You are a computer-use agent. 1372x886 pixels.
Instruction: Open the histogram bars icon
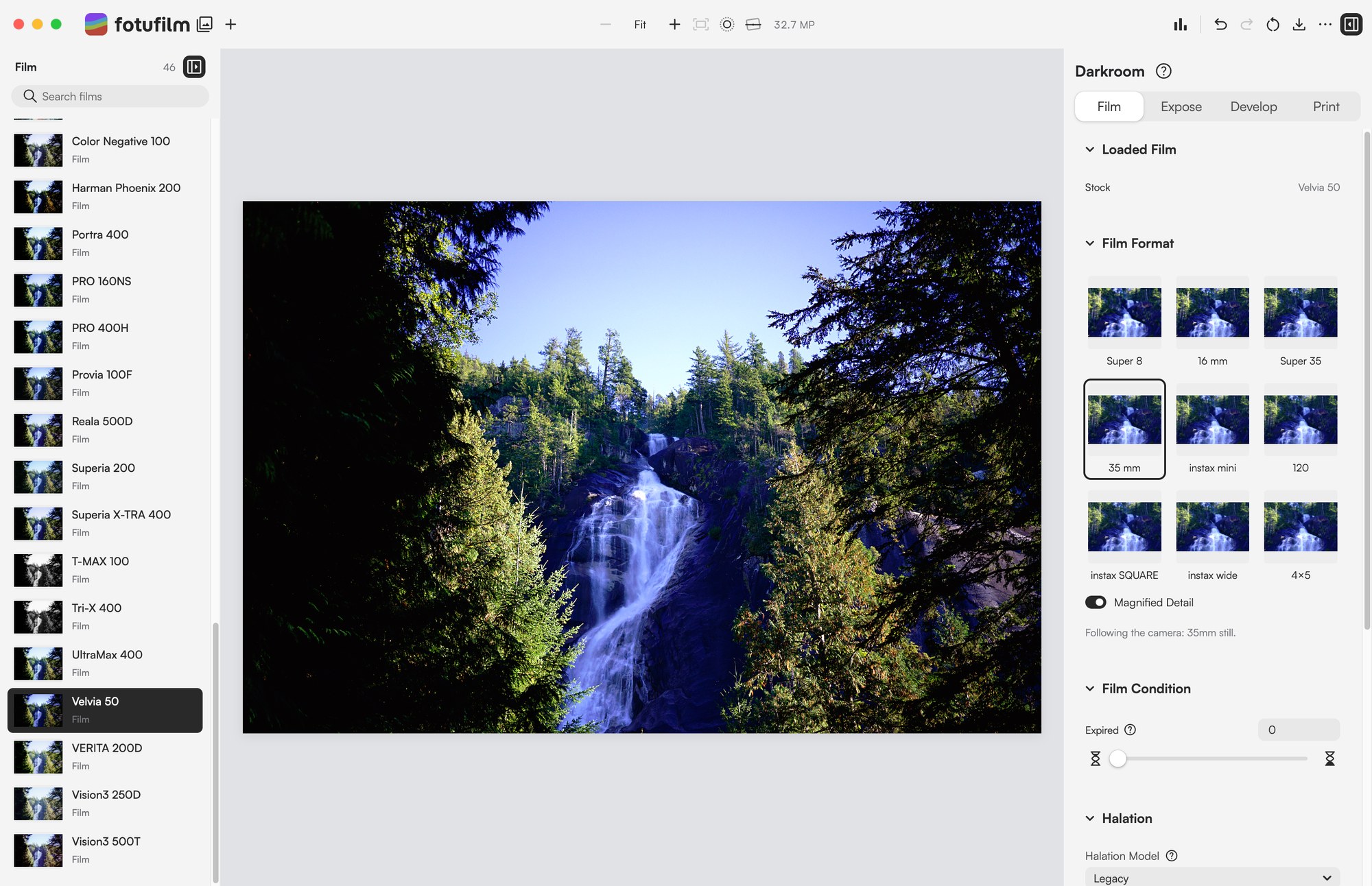click(1180, 24)
